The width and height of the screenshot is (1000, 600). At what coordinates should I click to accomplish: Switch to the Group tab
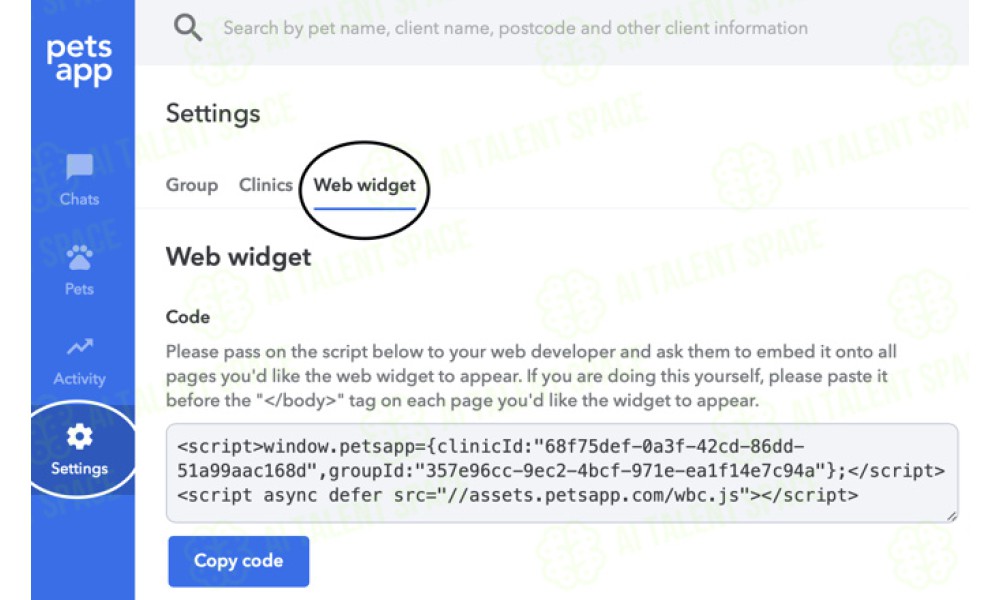[192, 185]
